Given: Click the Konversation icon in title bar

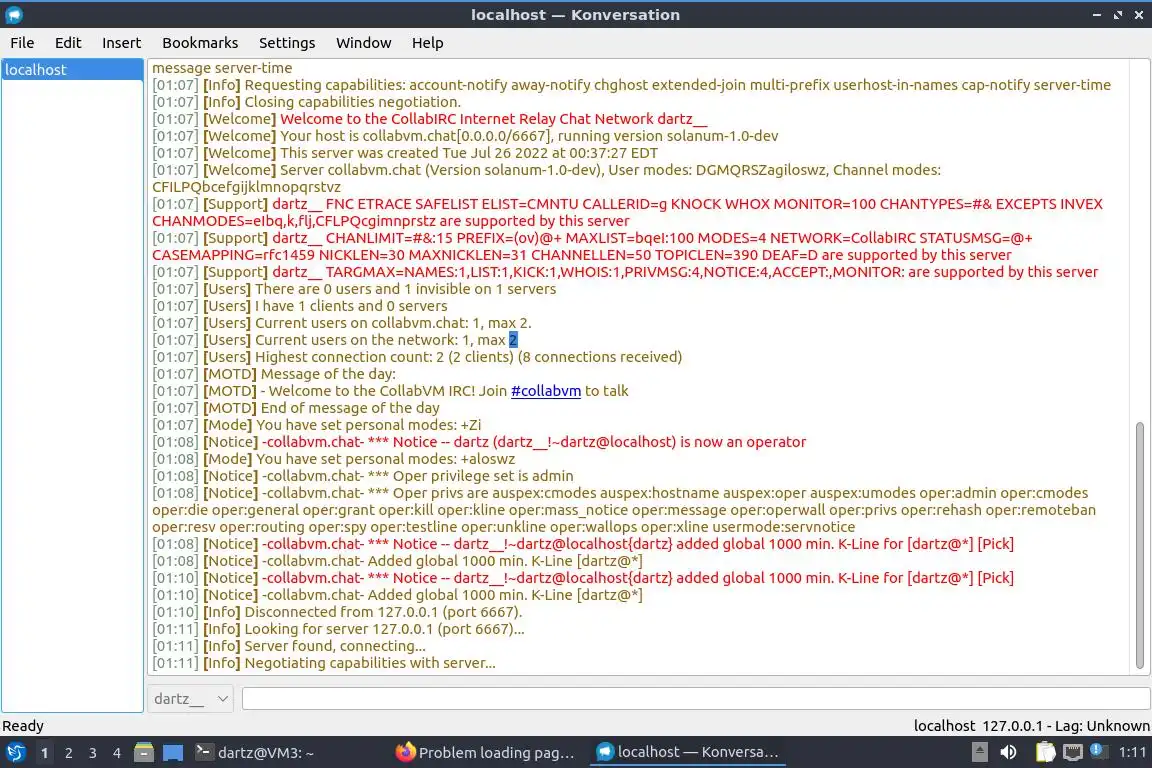Looking at the screenshot, I should coord(13,14).
